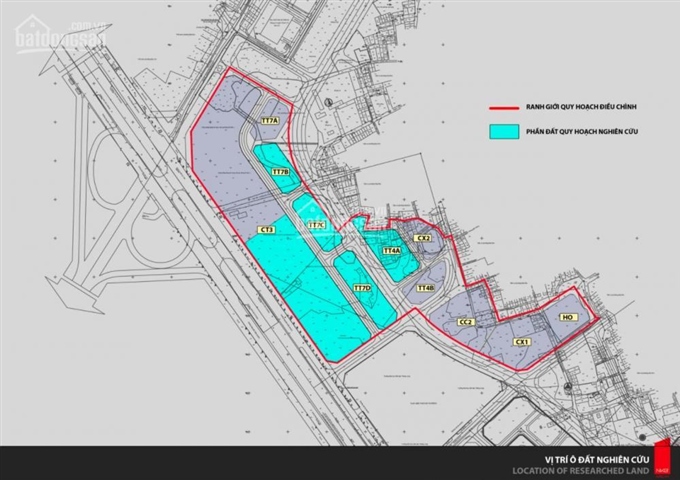Click the 'PHẦN ĐẤT QUY HOẠCH NGHIÊN CỨU' legend text
680x480 pixels.
578,131
